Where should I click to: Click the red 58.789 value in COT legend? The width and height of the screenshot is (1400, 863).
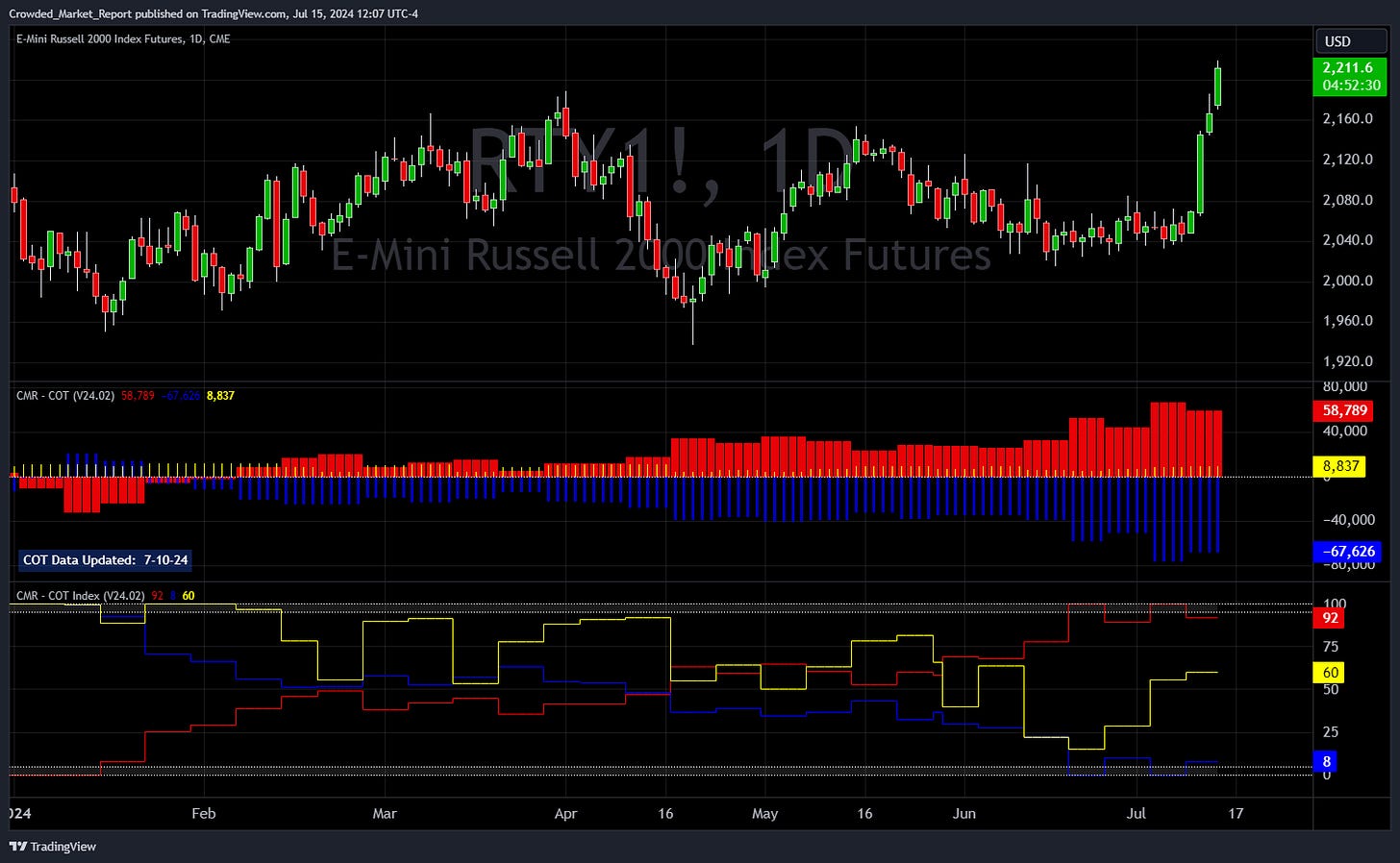pos(138,396)
